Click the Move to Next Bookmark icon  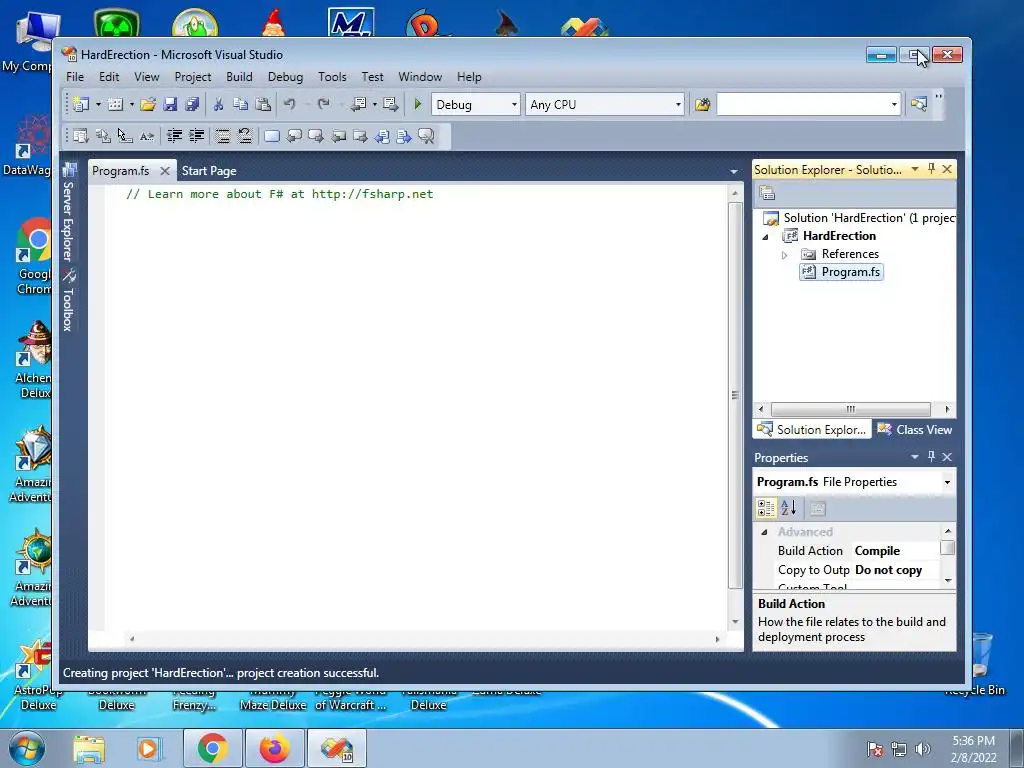click(316, 136)
